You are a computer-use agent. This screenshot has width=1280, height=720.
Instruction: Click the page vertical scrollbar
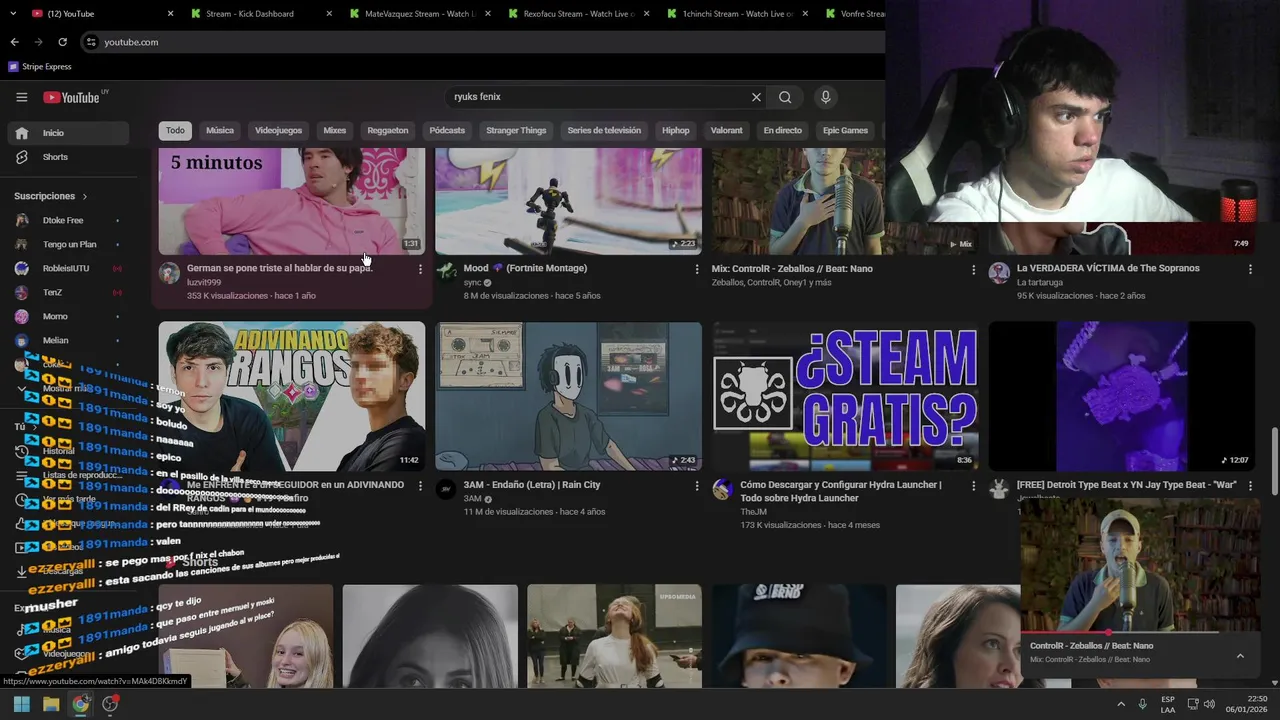pos(1274,460)
